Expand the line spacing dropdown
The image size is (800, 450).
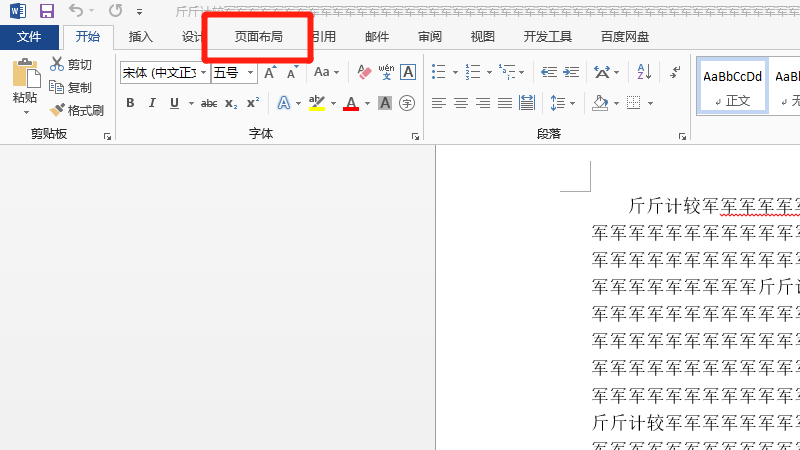570,103
